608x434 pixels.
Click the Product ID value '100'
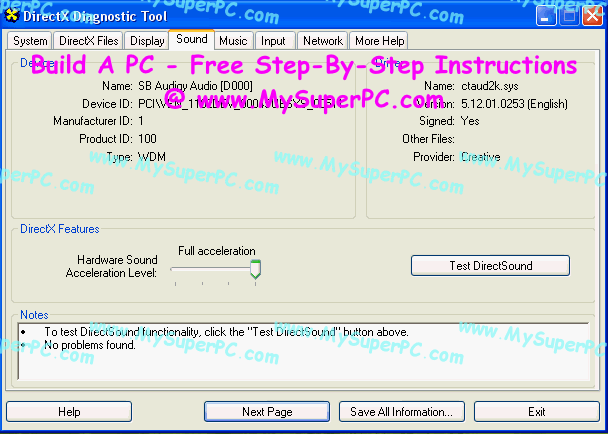point(147,138)
